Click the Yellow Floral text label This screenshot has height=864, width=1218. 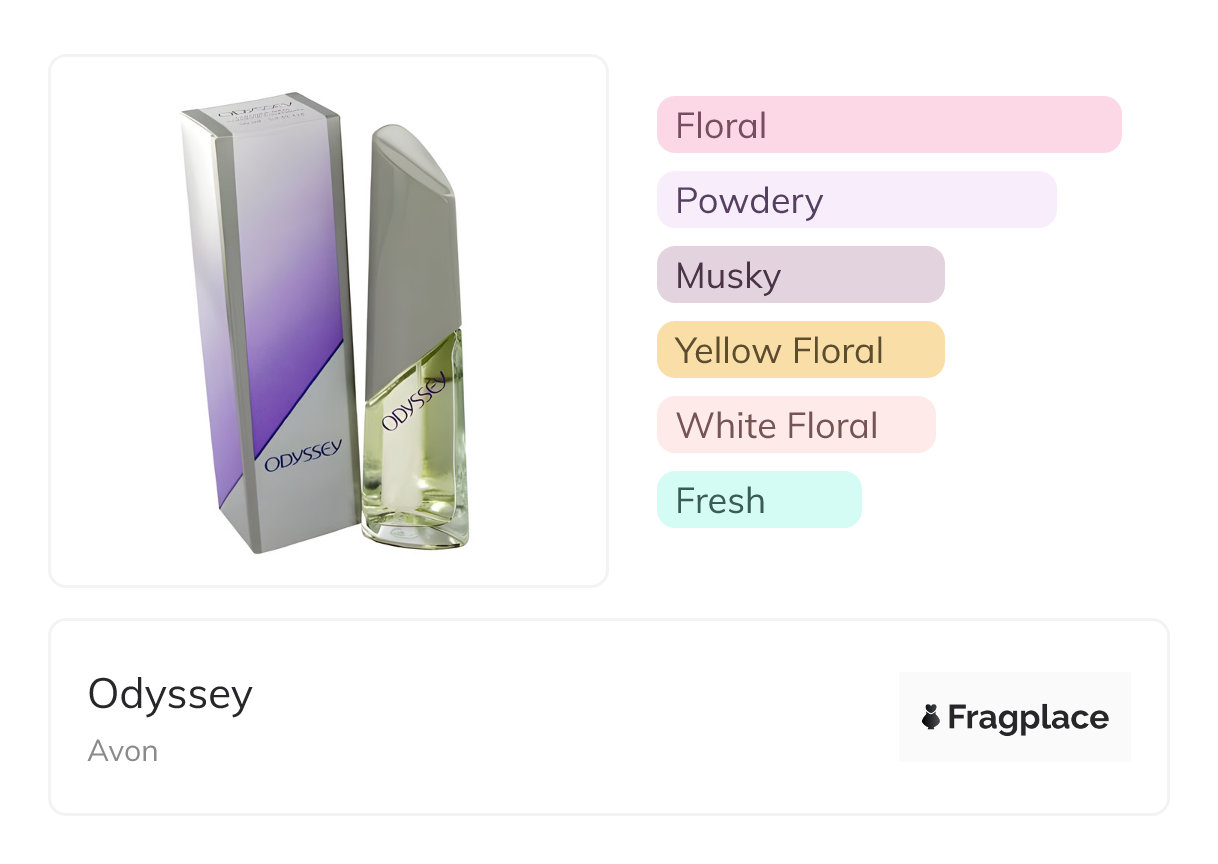[x=779, y=351]
